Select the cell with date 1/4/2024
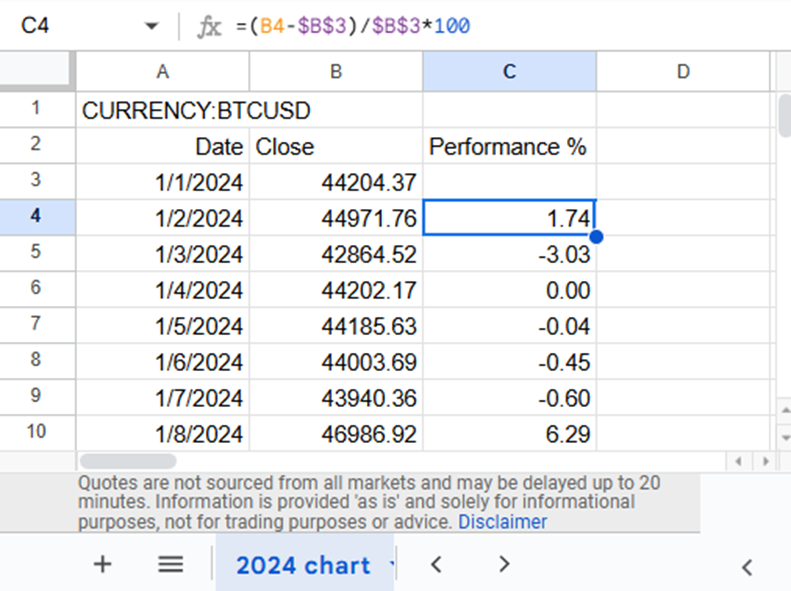The height and width of the screenshot is (591, 791). pyautogui.click(x=162, y=290)
